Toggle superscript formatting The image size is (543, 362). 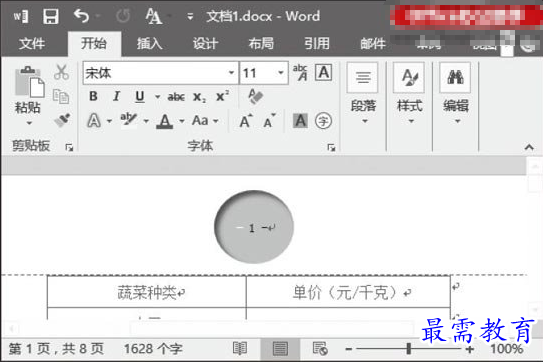tap(222, 96)
